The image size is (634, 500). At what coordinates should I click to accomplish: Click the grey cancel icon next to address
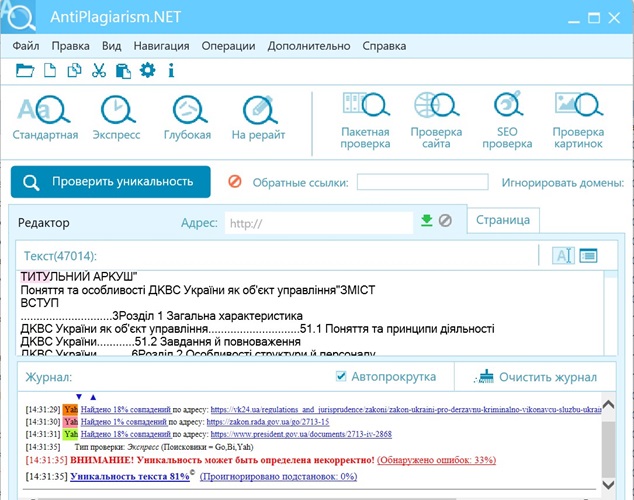click(445, 221)
